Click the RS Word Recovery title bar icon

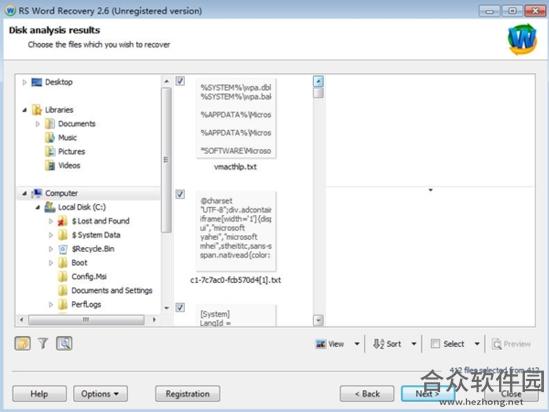click(x=11, y=11)
